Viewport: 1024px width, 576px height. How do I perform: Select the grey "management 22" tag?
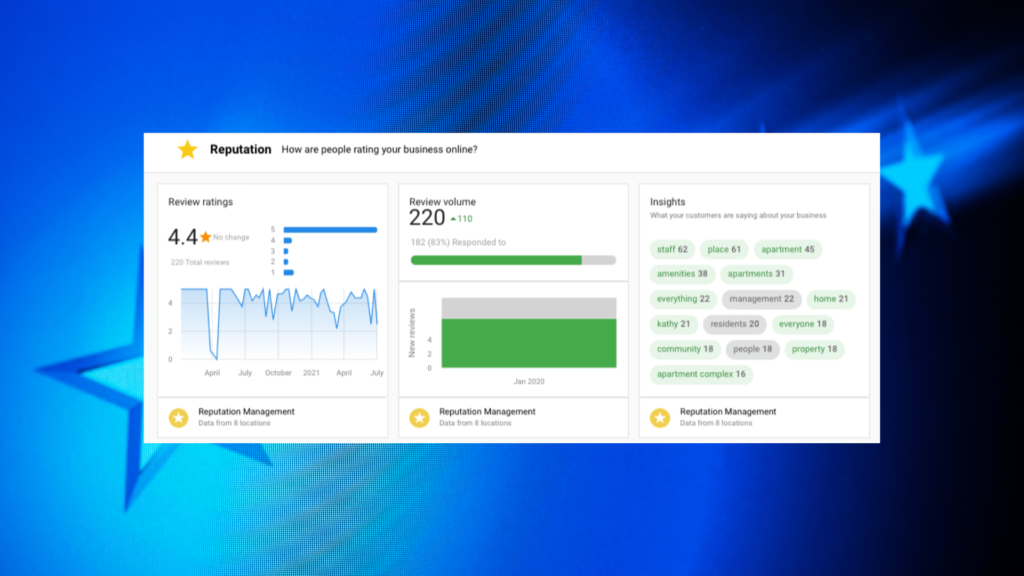(761, 299)
